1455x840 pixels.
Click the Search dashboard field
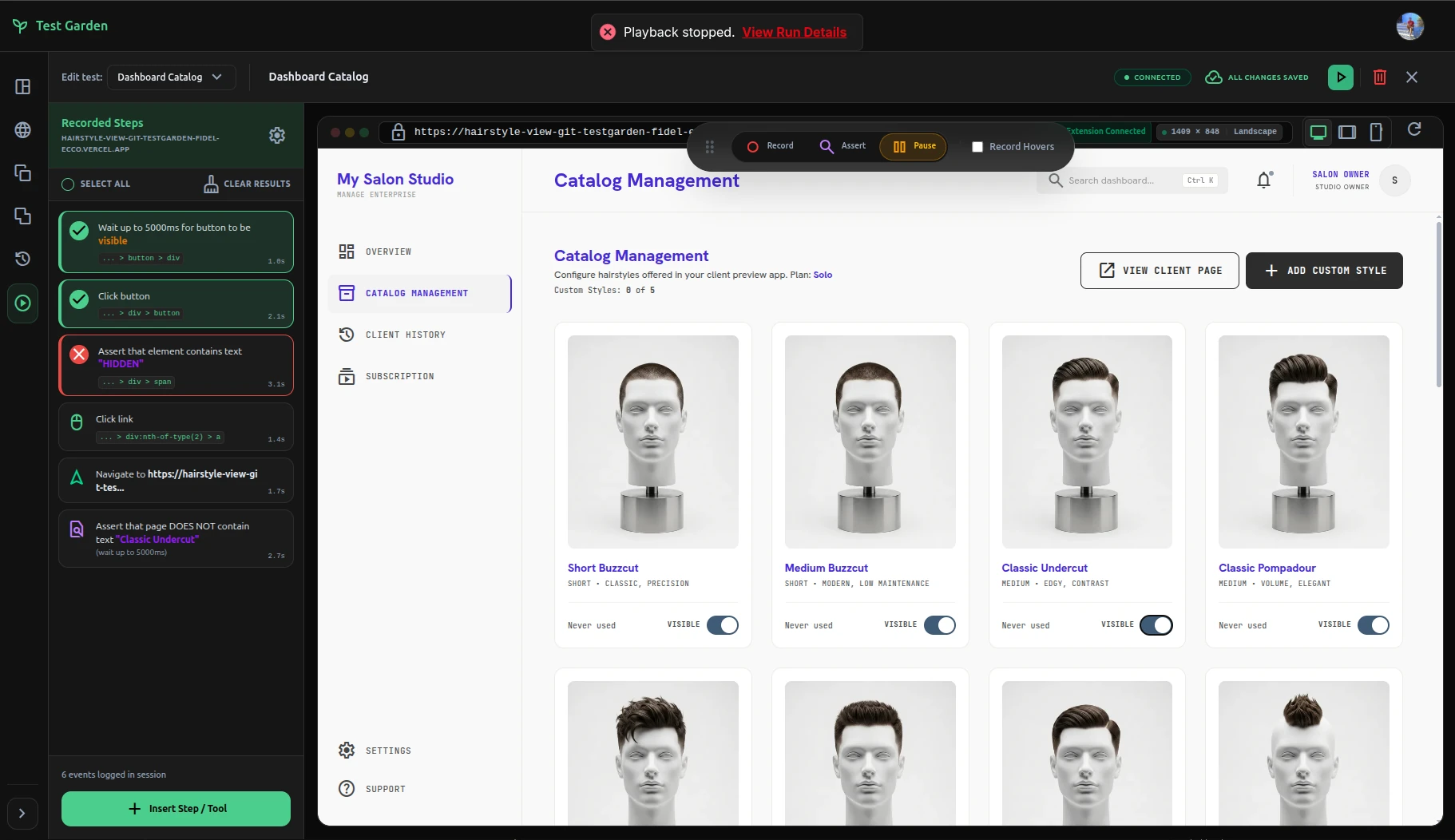(1132, 180)
